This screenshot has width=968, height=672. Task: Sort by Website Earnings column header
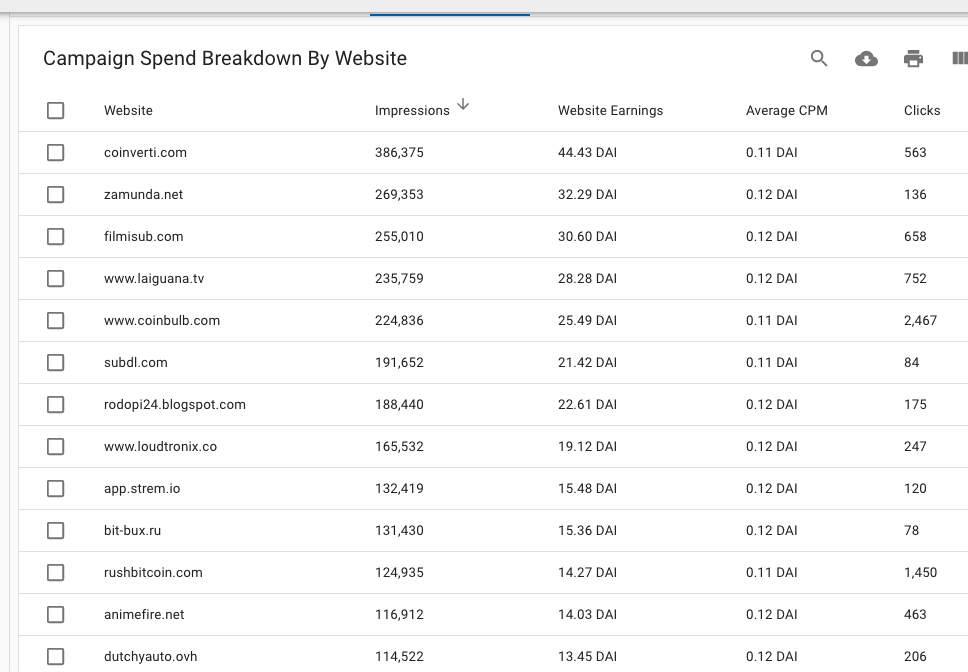[610, 110]
